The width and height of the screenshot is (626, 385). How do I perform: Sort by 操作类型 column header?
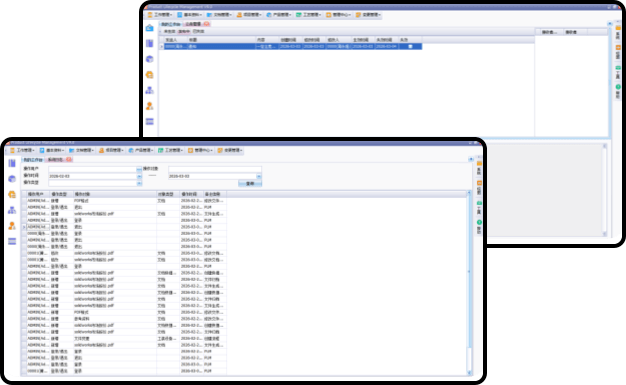coord(61,194)
